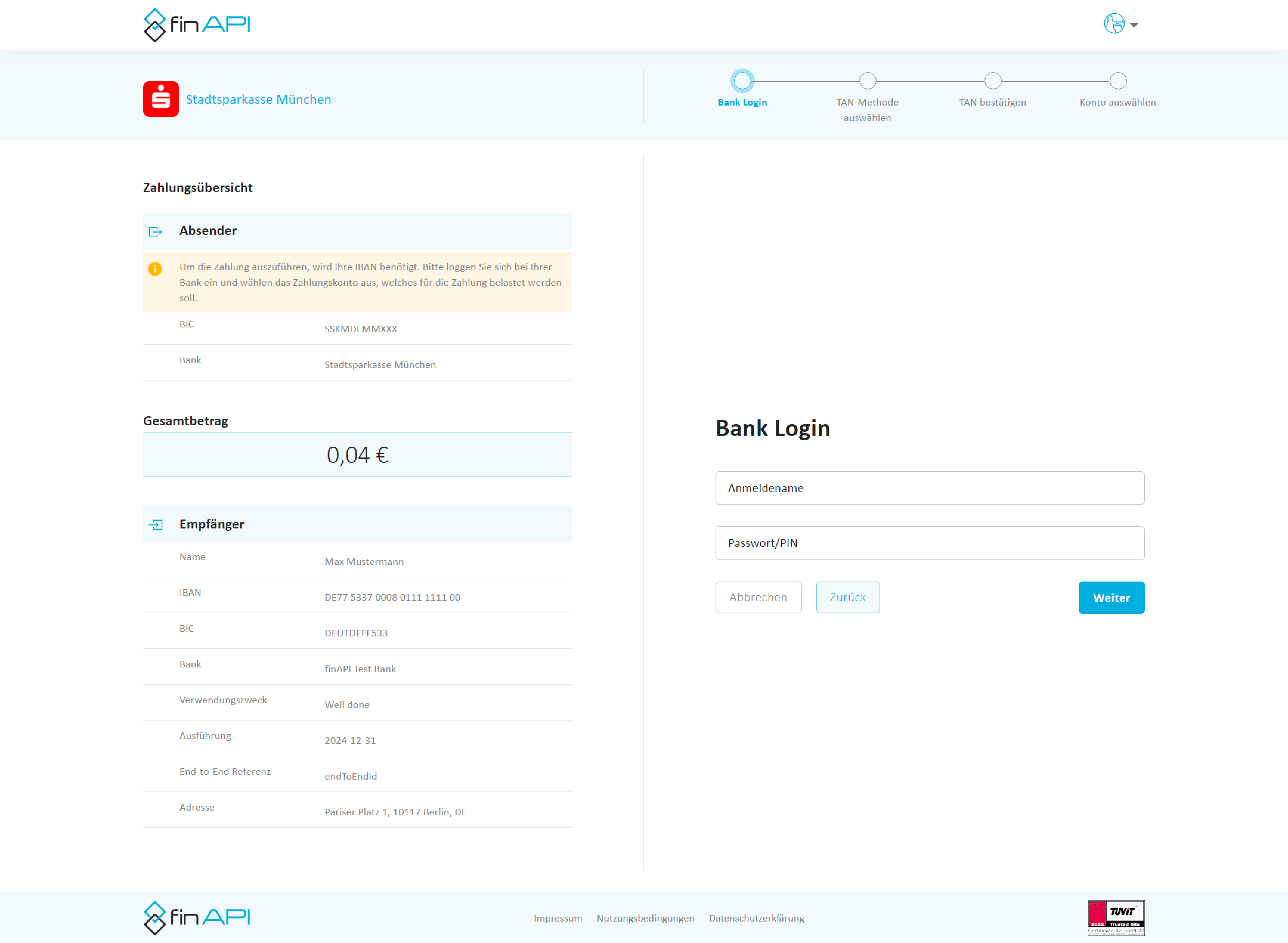Open the language dropdown arrow
1288x943 pixels.
click(x=1134, y=25)
